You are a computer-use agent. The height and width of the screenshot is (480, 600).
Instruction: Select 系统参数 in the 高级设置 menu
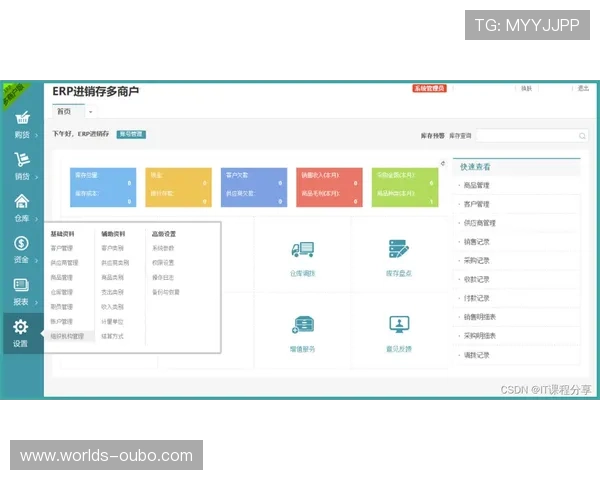click(163, 248)
